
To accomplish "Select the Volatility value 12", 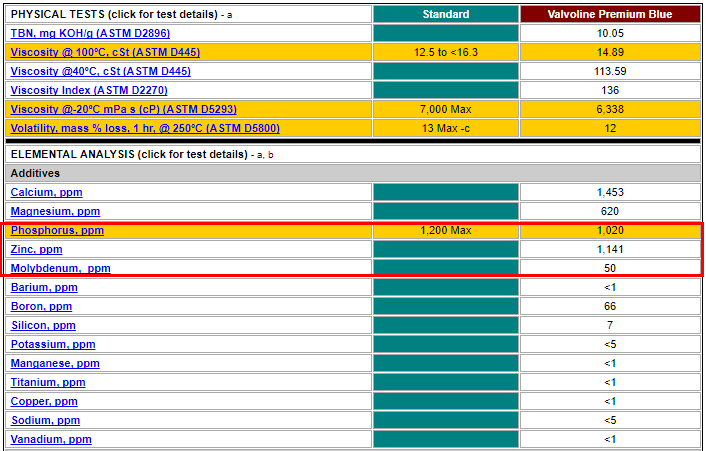I will click(610, 129).
